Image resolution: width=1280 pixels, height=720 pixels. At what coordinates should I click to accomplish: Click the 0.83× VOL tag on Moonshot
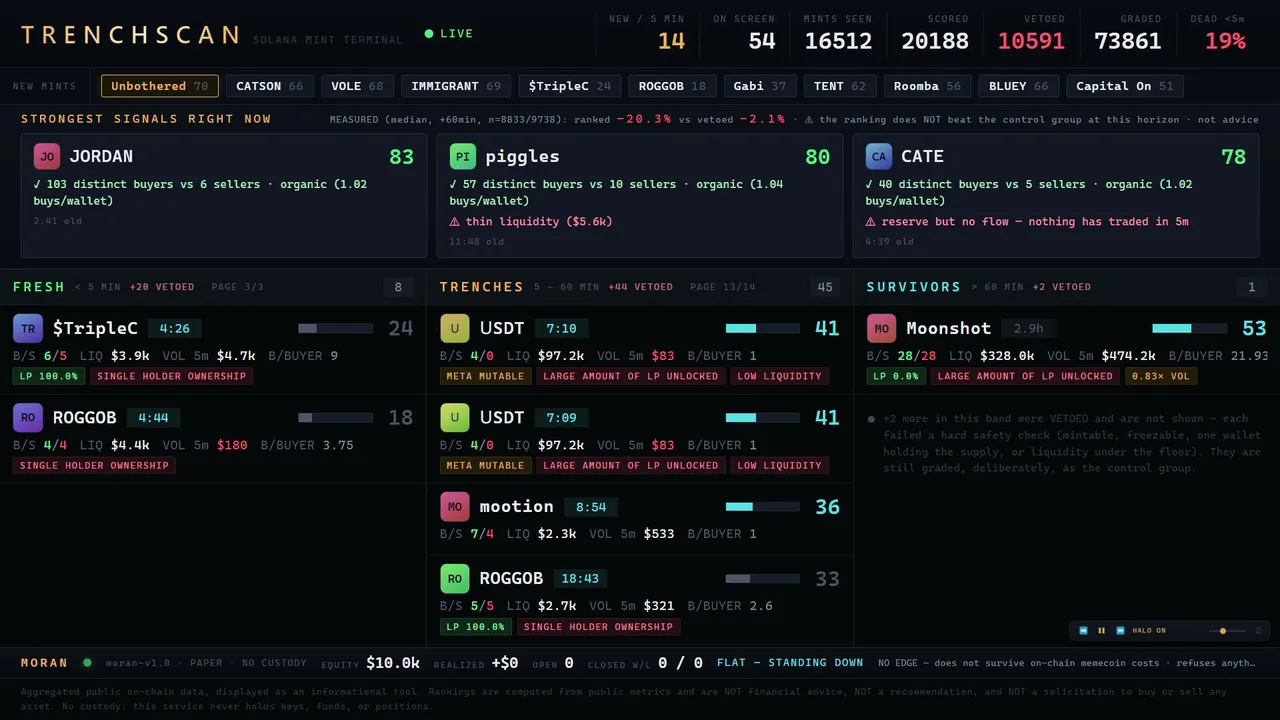1160,376
